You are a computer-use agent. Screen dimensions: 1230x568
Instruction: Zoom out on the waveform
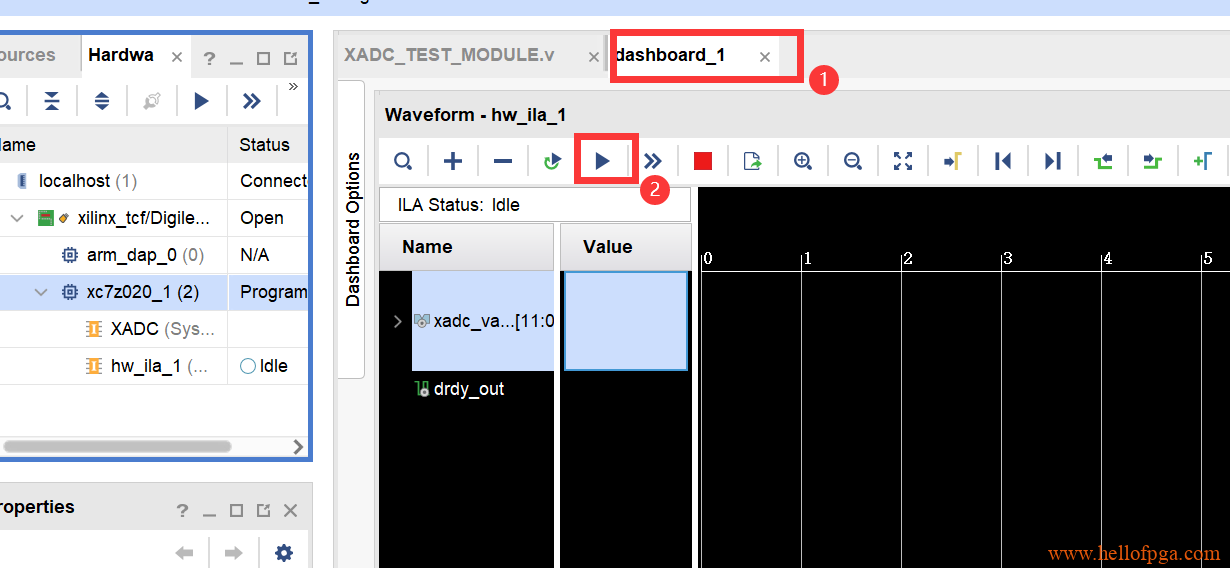click(852, 161)
